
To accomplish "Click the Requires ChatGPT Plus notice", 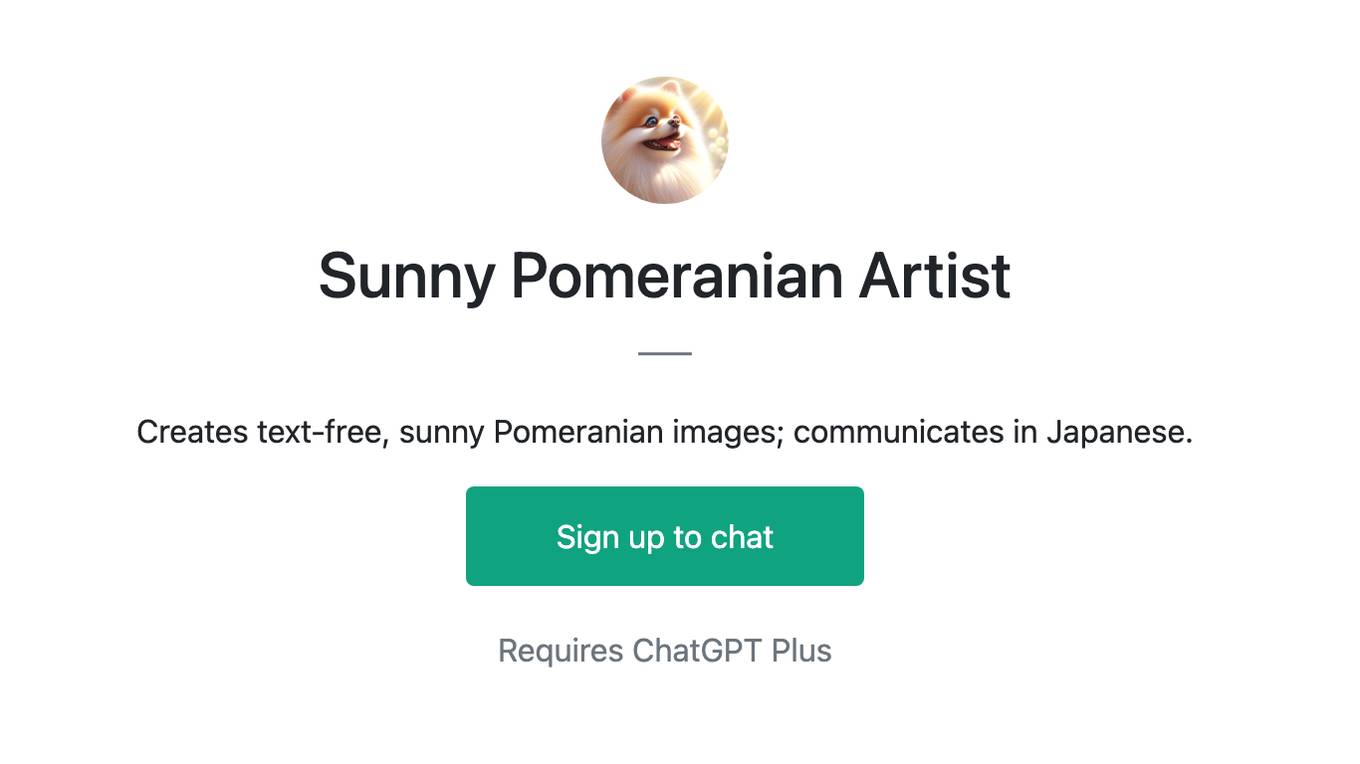I will pyautogui.click(x=665, y=651).
